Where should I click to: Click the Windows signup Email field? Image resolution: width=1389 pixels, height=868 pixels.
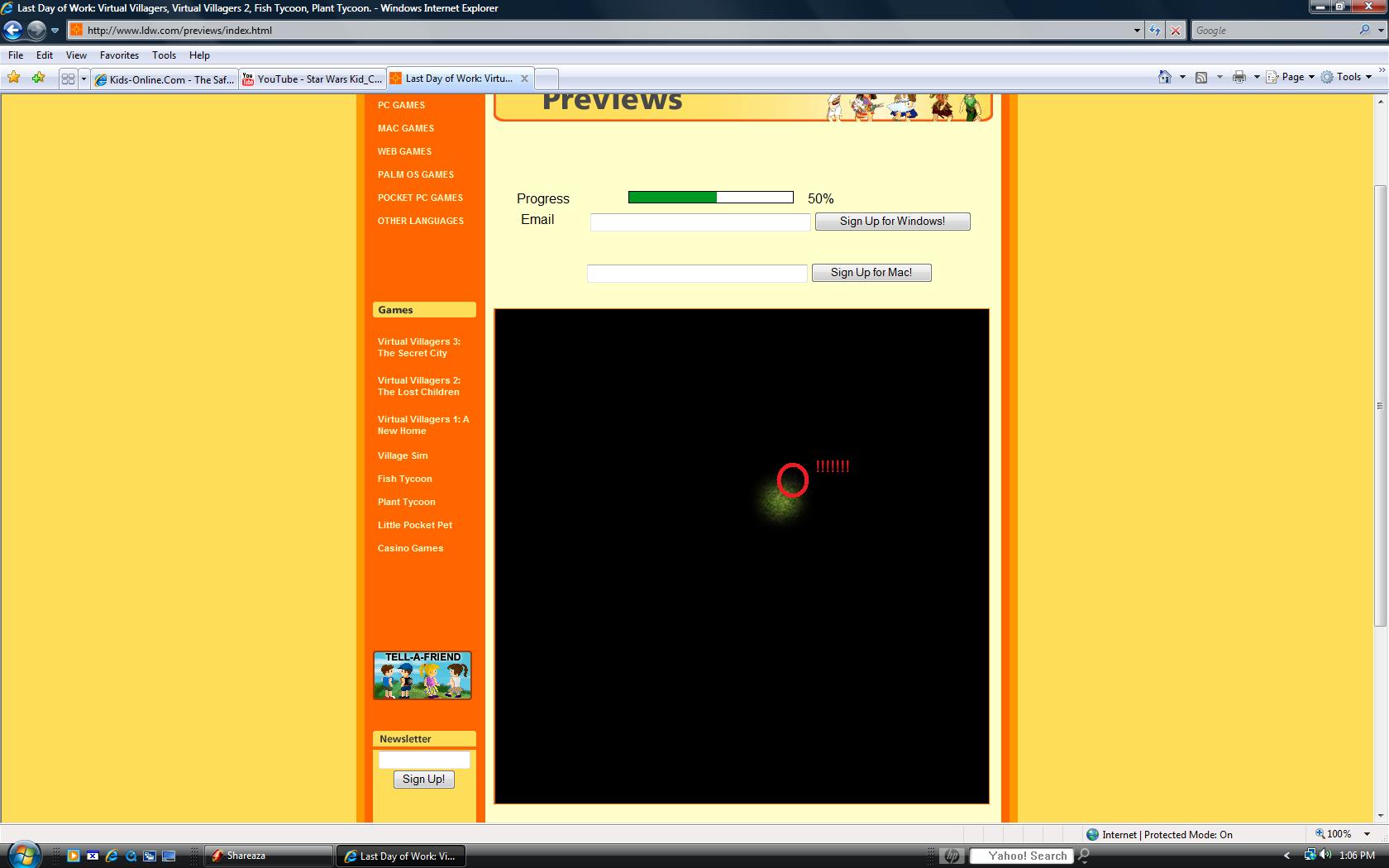(x=700, y=222)
